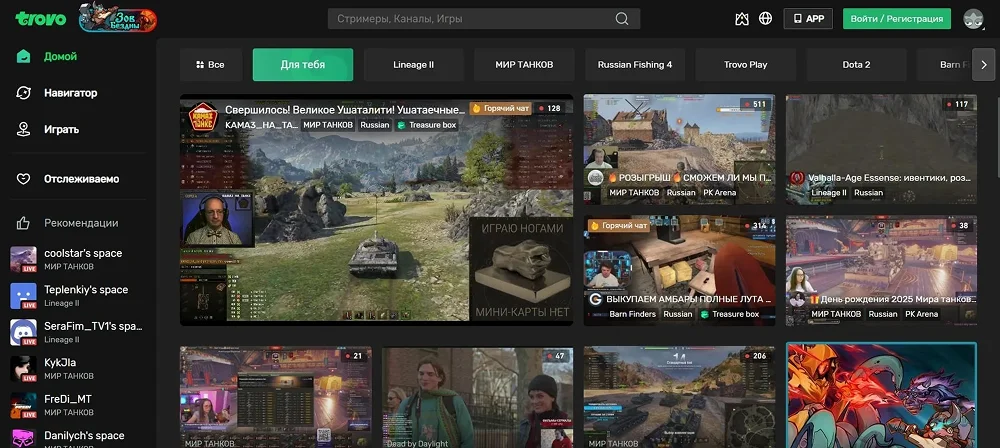Viewport: 1000px width, 448px height.
Task: Open the globe language selector
Action: [766, 19]
